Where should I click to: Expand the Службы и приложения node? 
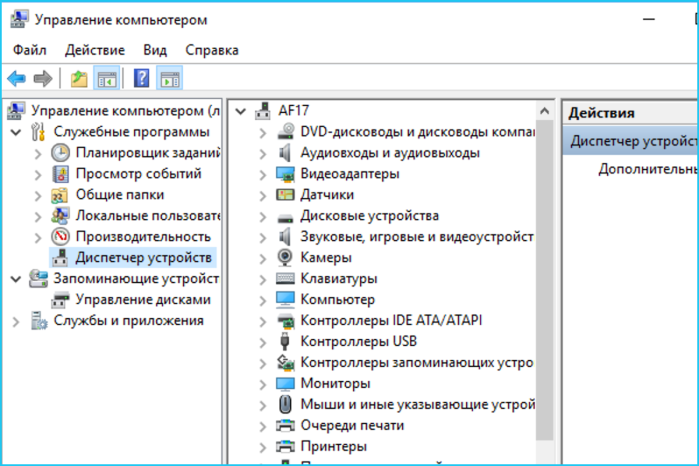coord(16,321)
